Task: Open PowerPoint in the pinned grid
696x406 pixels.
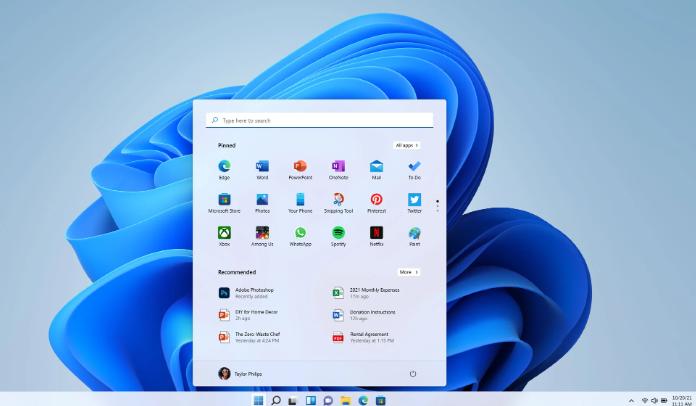Action: point(300,169)
